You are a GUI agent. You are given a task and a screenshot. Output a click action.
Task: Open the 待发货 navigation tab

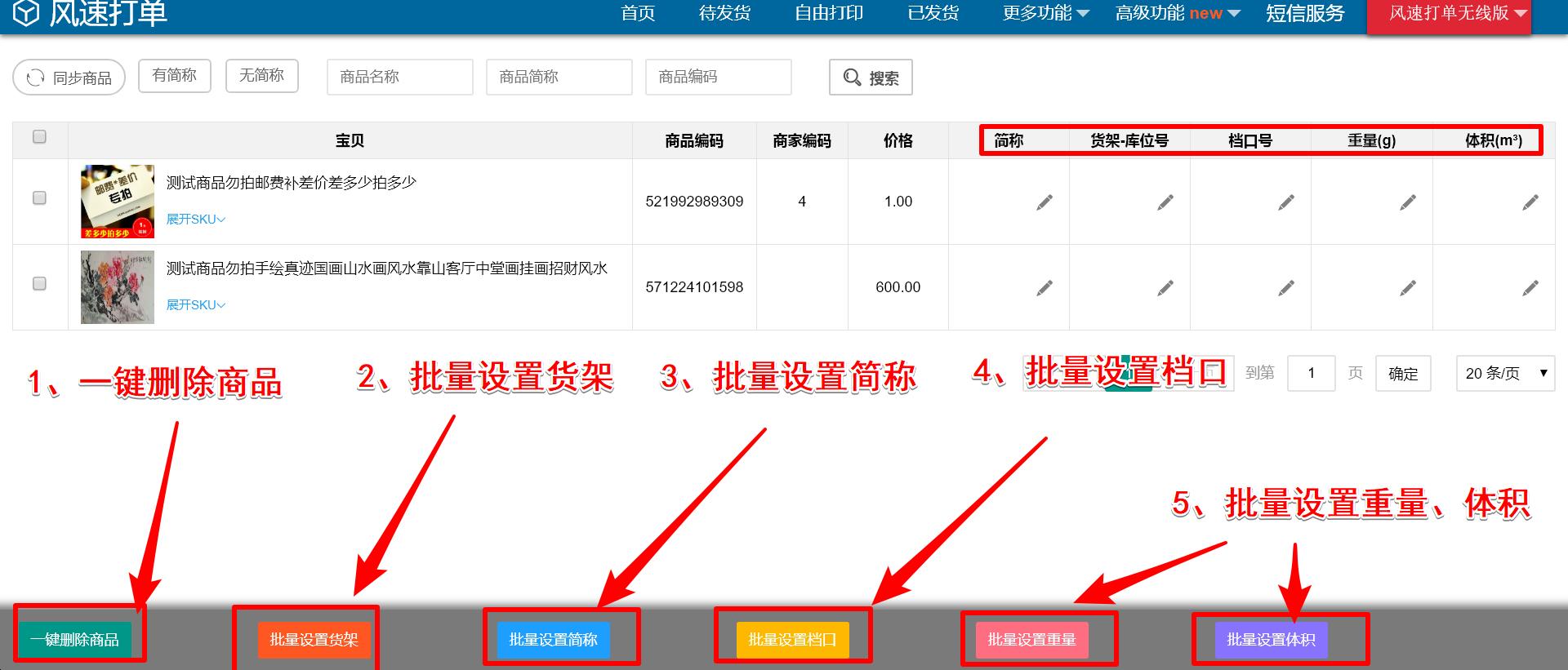tap(725, 13)
